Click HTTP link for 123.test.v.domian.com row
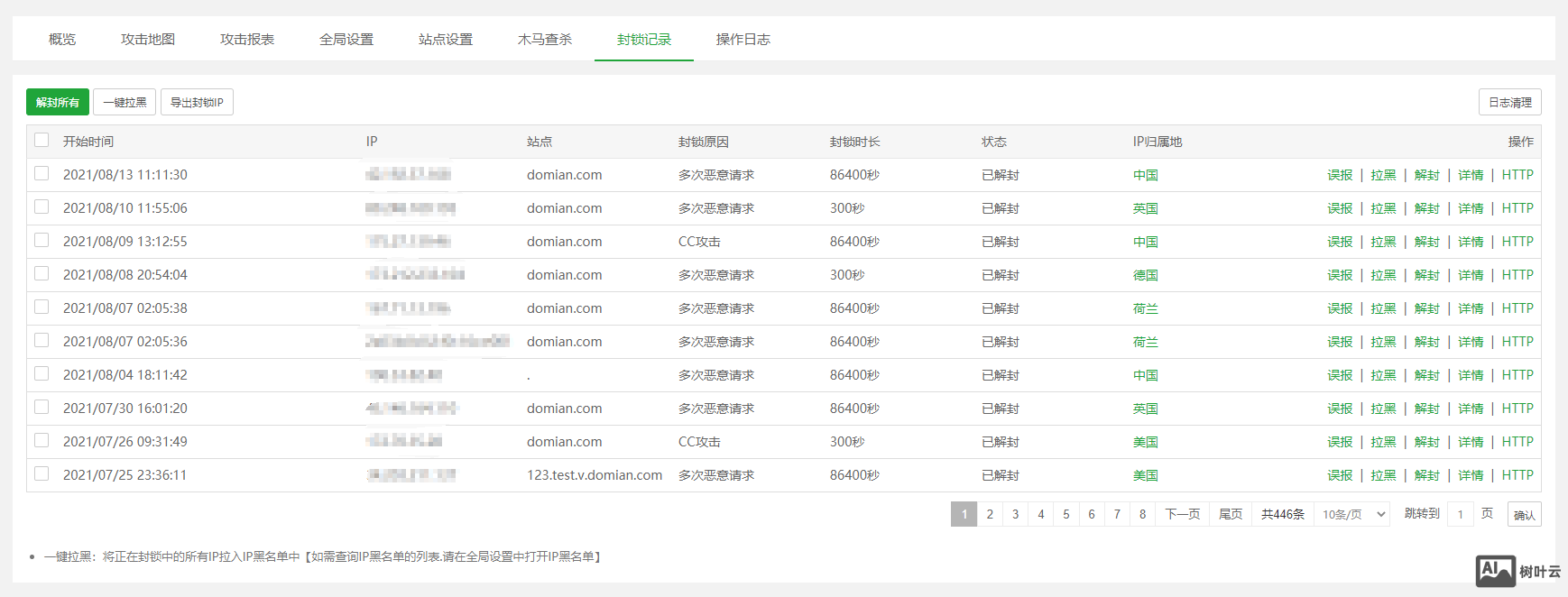The height and width of the screenshot is (597, 1568). pyautogui.click(x=1517, y=475)
